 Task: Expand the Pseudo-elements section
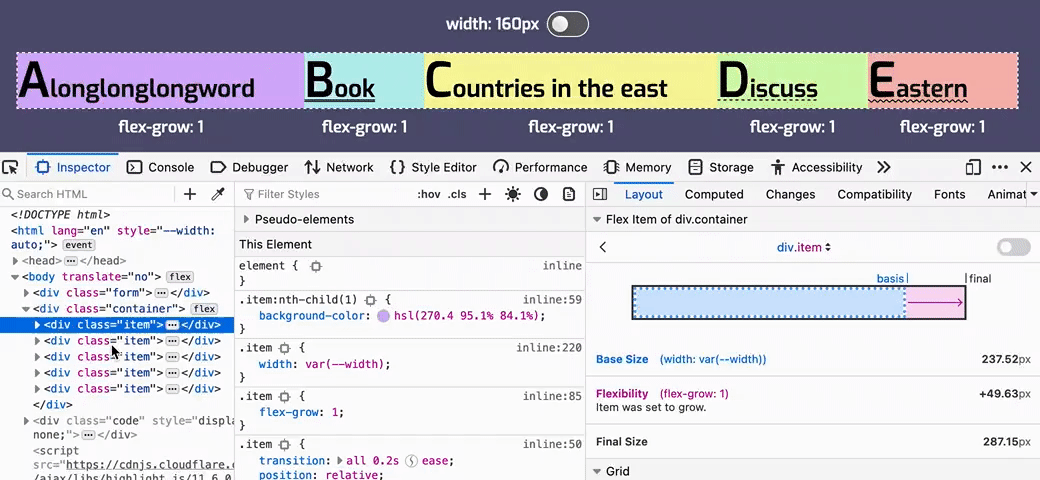pyautogui.click(x=247, y=219)
